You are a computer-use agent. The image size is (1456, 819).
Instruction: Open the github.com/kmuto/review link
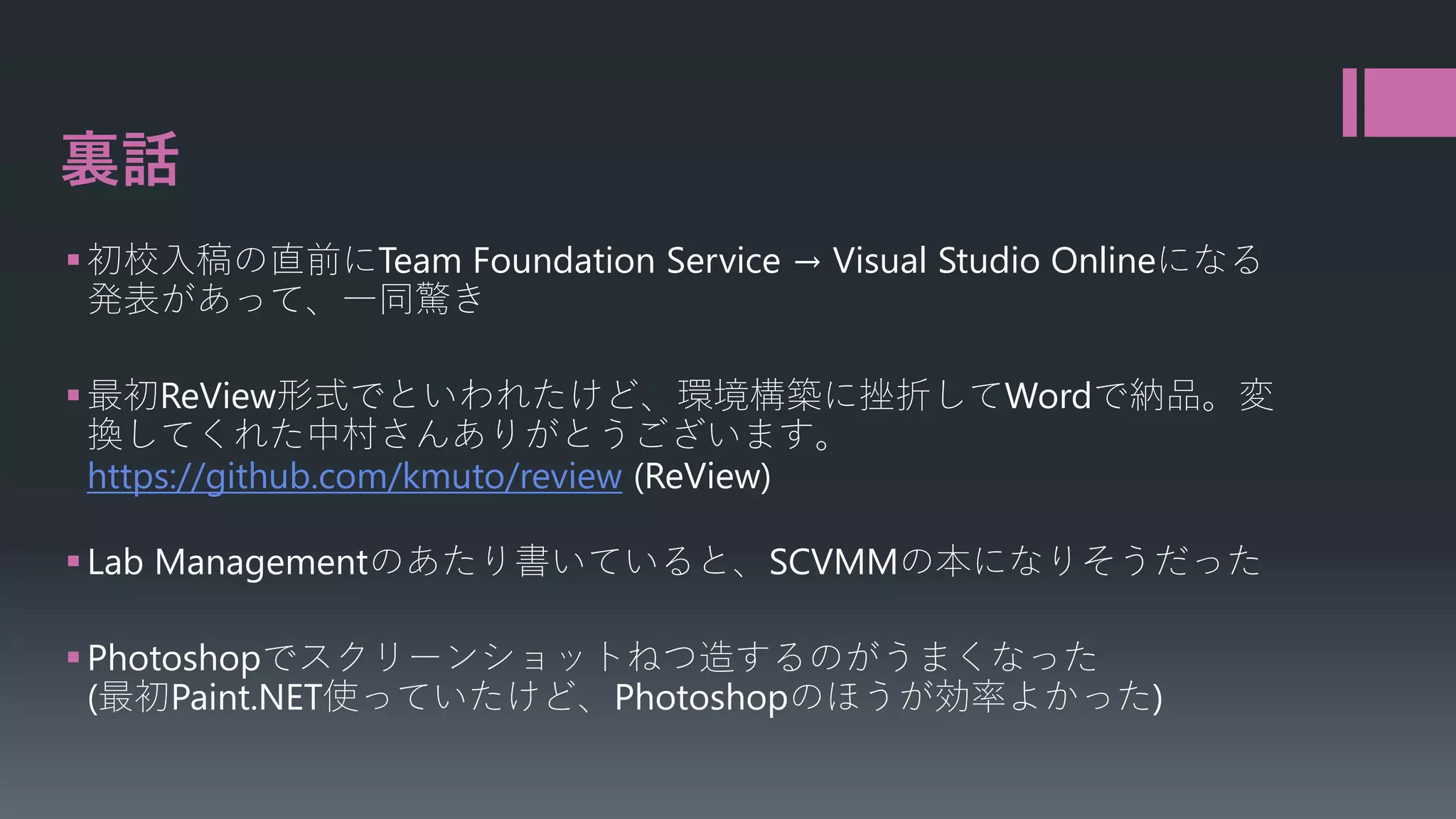(355, 476)
